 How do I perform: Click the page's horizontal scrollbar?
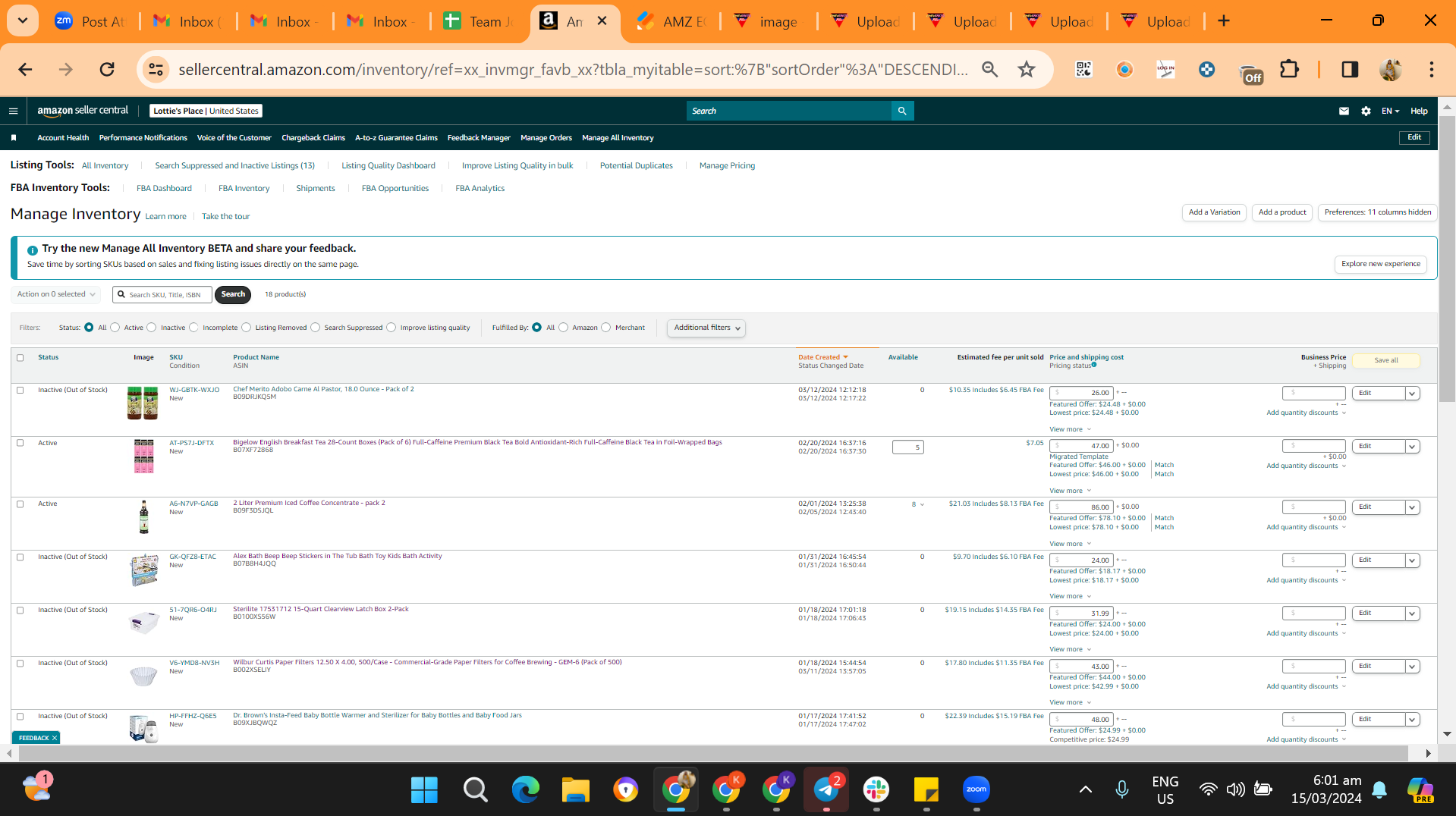[713, 753]
